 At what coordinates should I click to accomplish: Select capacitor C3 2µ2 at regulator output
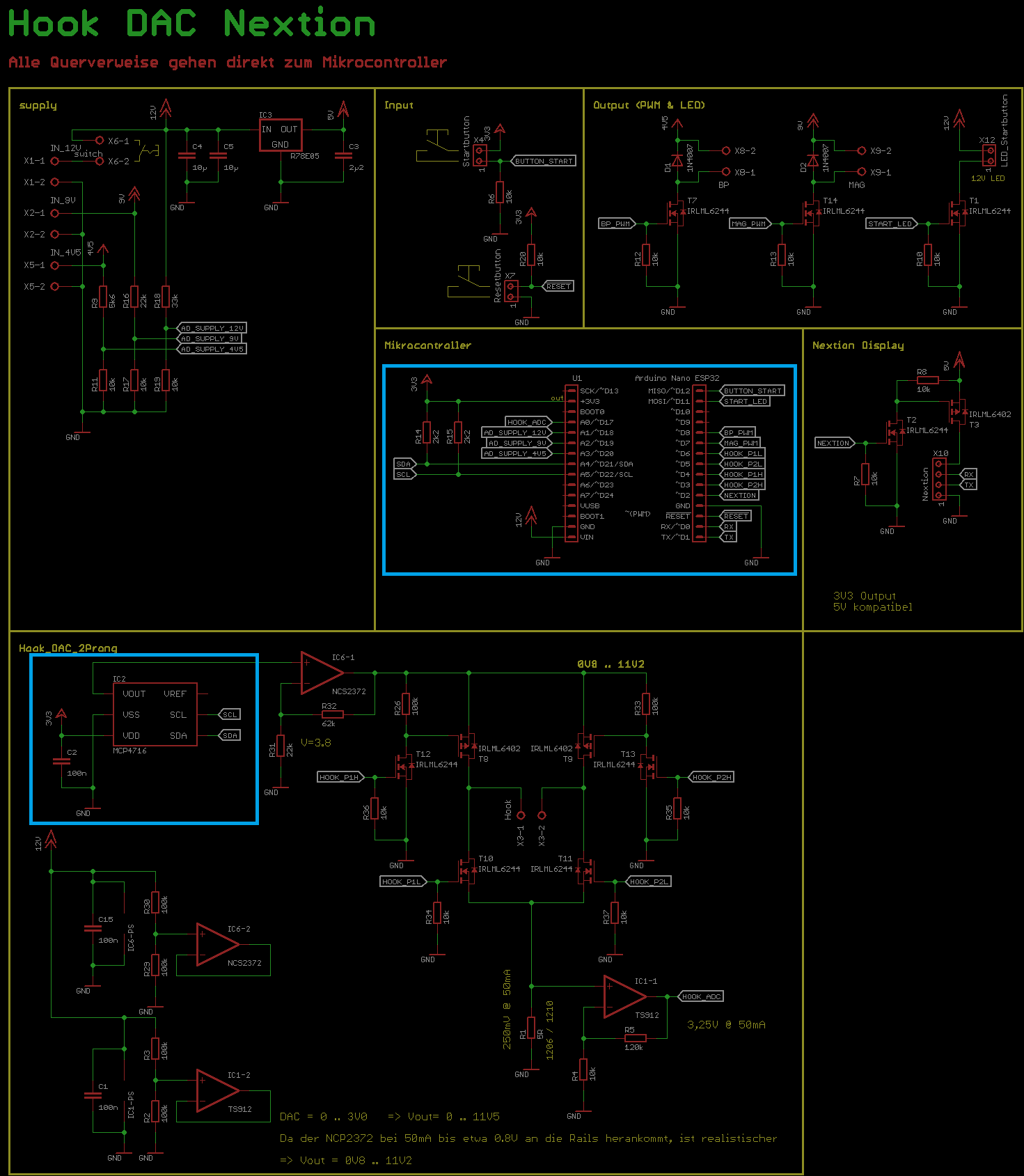click(343, 157)
